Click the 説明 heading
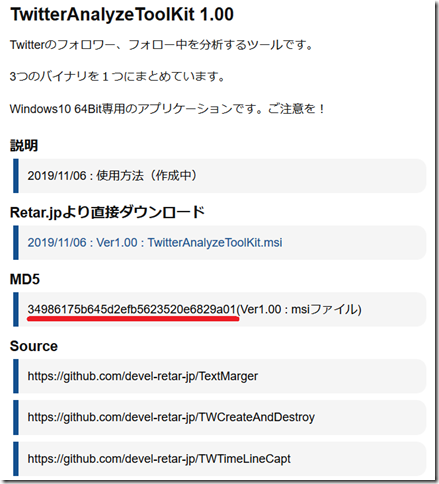Image resolution: width=439 pixels, height=484 pixels. pyautogui.click(x=24, y=145)
